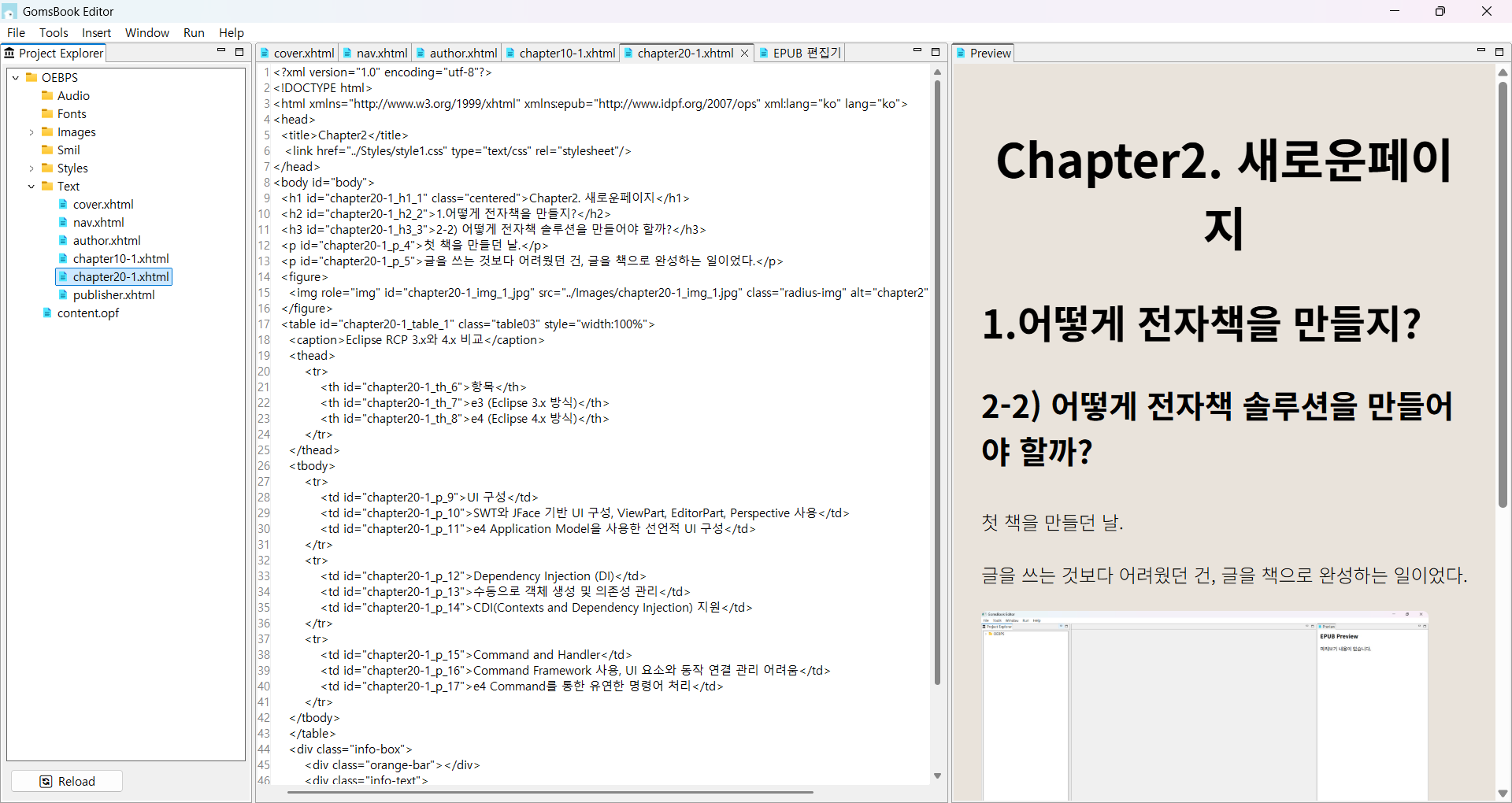Select the Fonts folder label
The image size is (1512, 803).
[72, 113]
